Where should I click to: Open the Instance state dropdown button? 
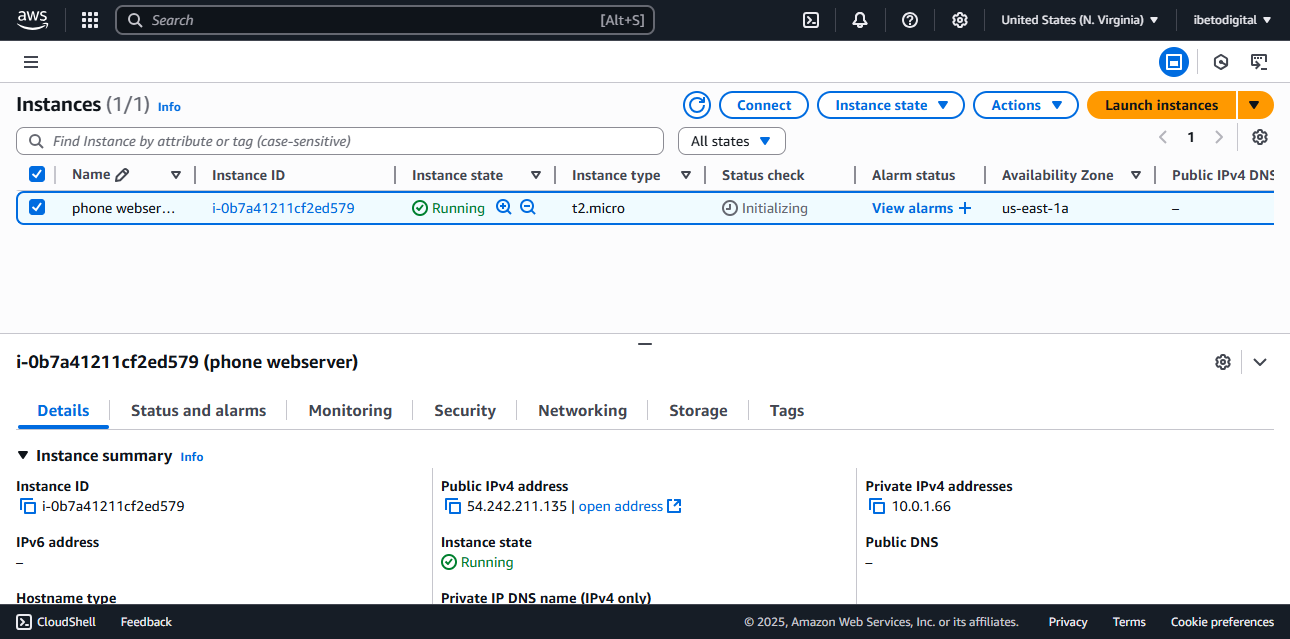pyautogui.click(x=891, y=105)
